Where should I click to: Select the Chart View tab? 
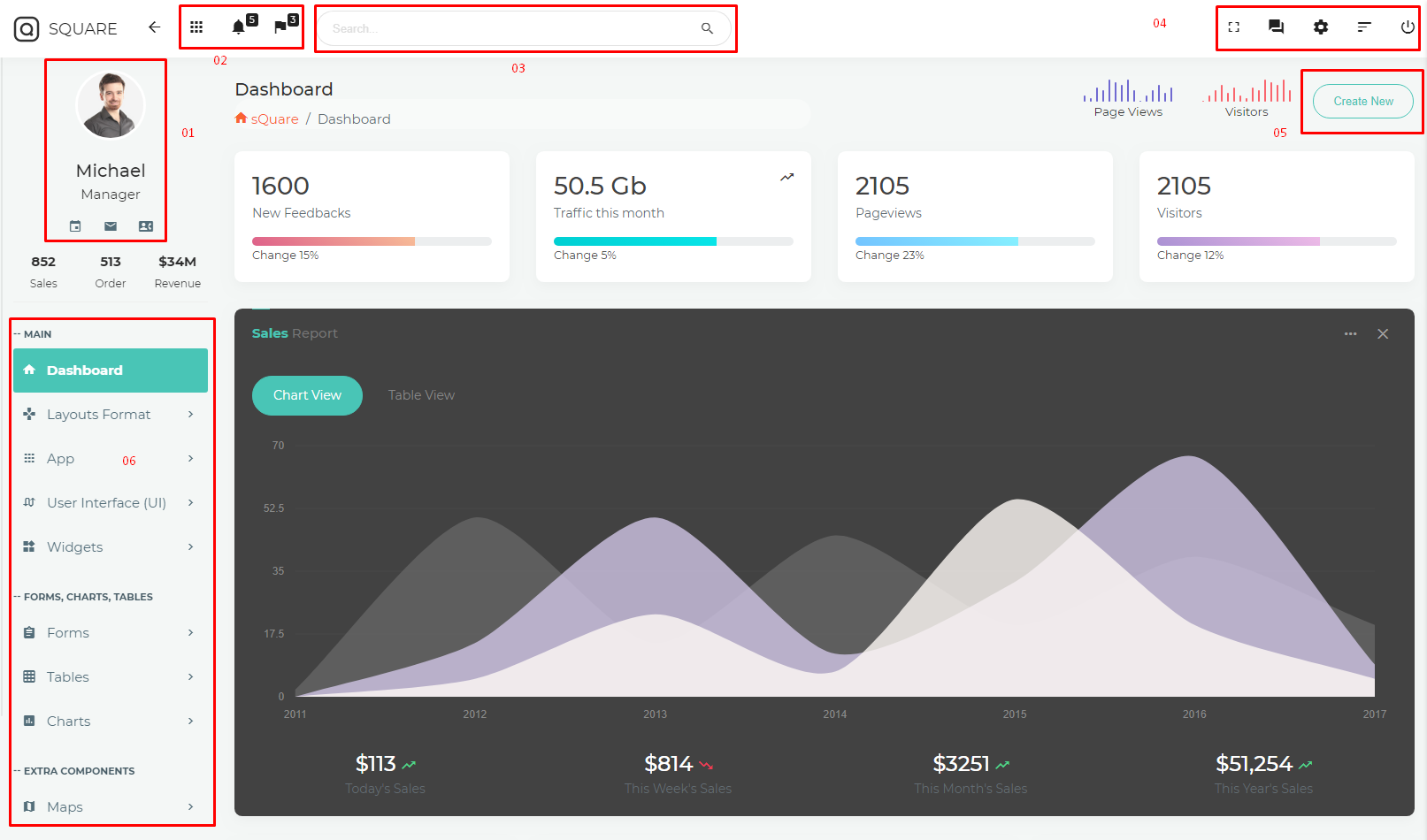pyautogui.click(x=307, y=395)
